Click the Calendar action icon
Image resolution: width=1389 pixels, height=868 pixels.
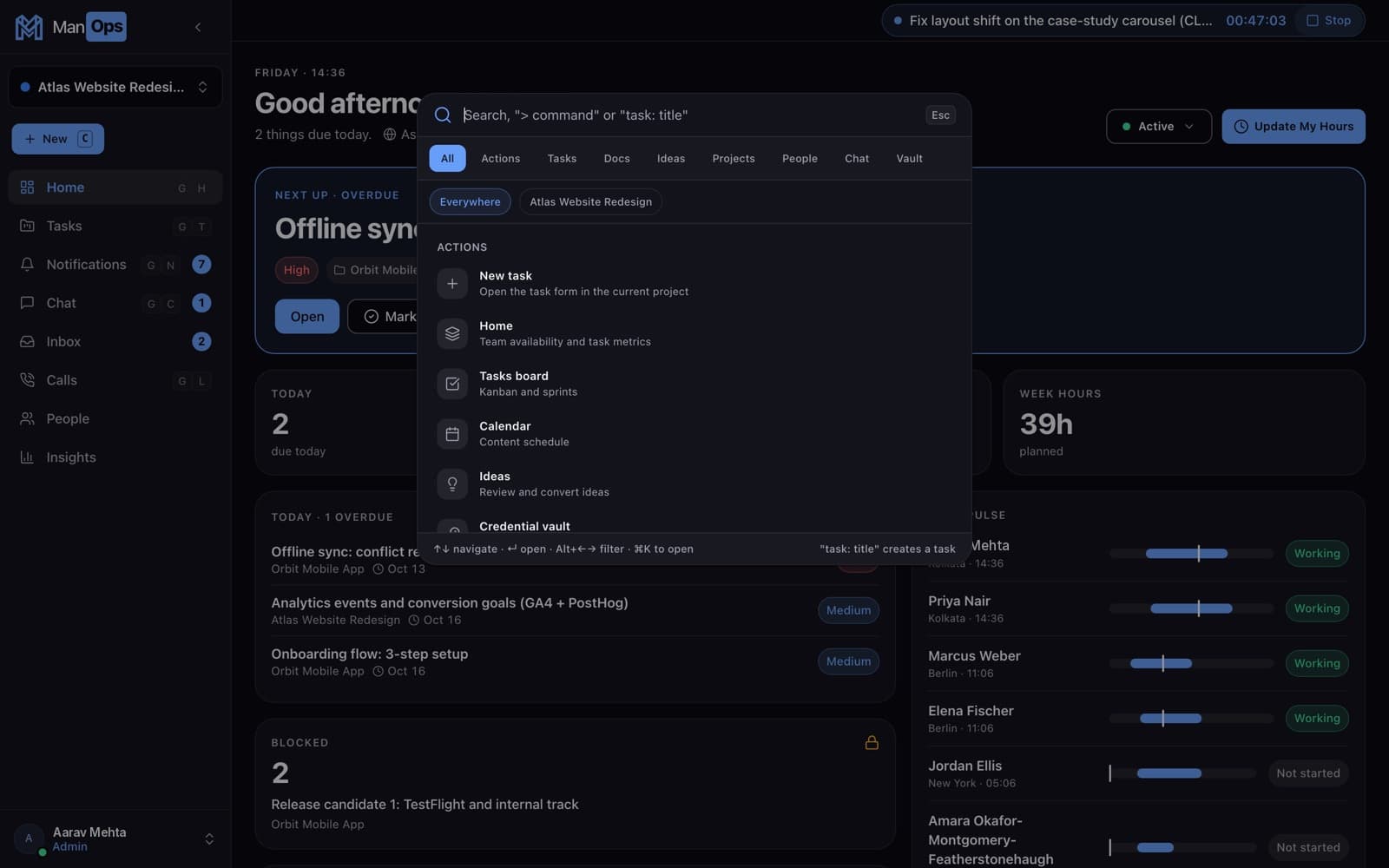pyautogui.click(x=452, y=434)
